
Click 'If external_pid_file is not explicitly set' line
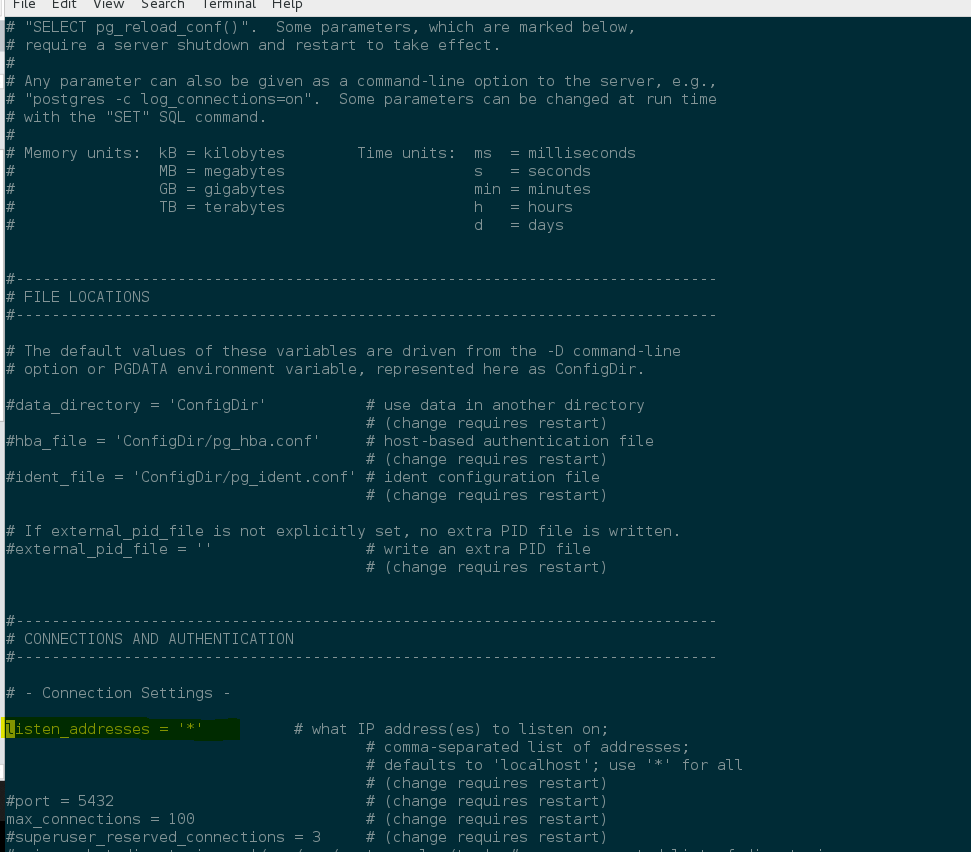point(343,531)
